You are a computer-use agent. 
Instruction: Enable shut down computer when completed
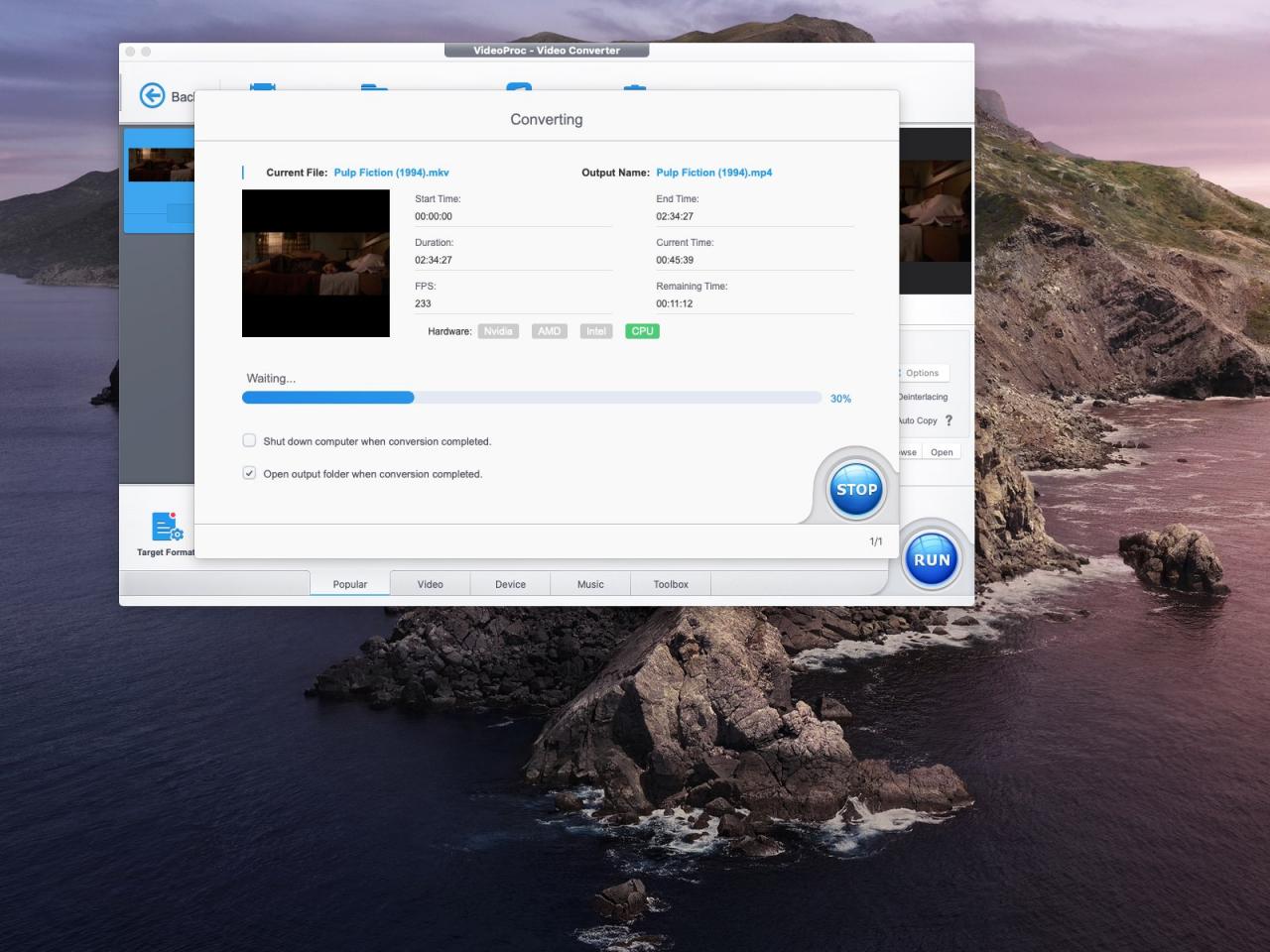249,440
